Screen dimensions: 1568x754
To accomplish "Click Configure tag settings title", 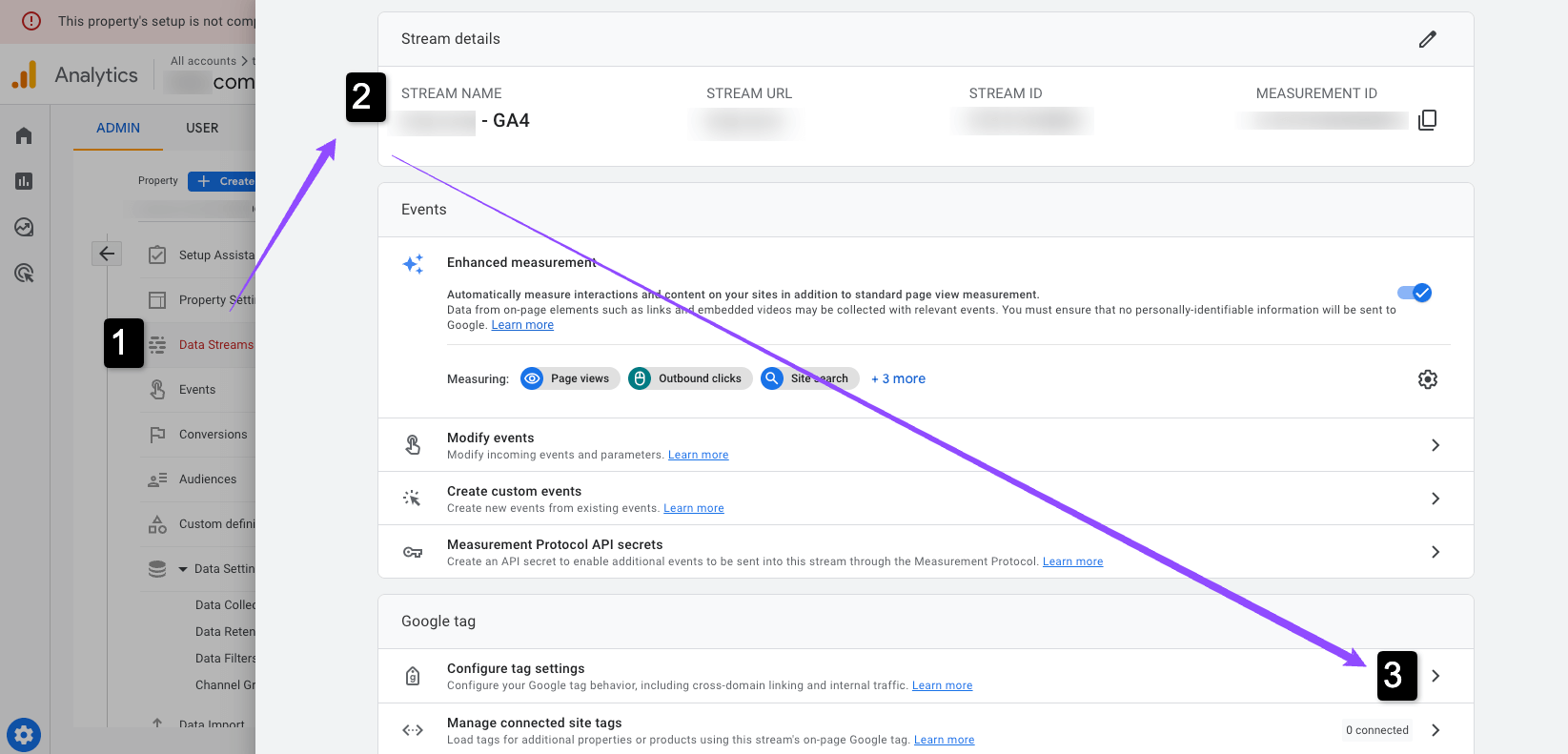I will (x=516, y=668).
